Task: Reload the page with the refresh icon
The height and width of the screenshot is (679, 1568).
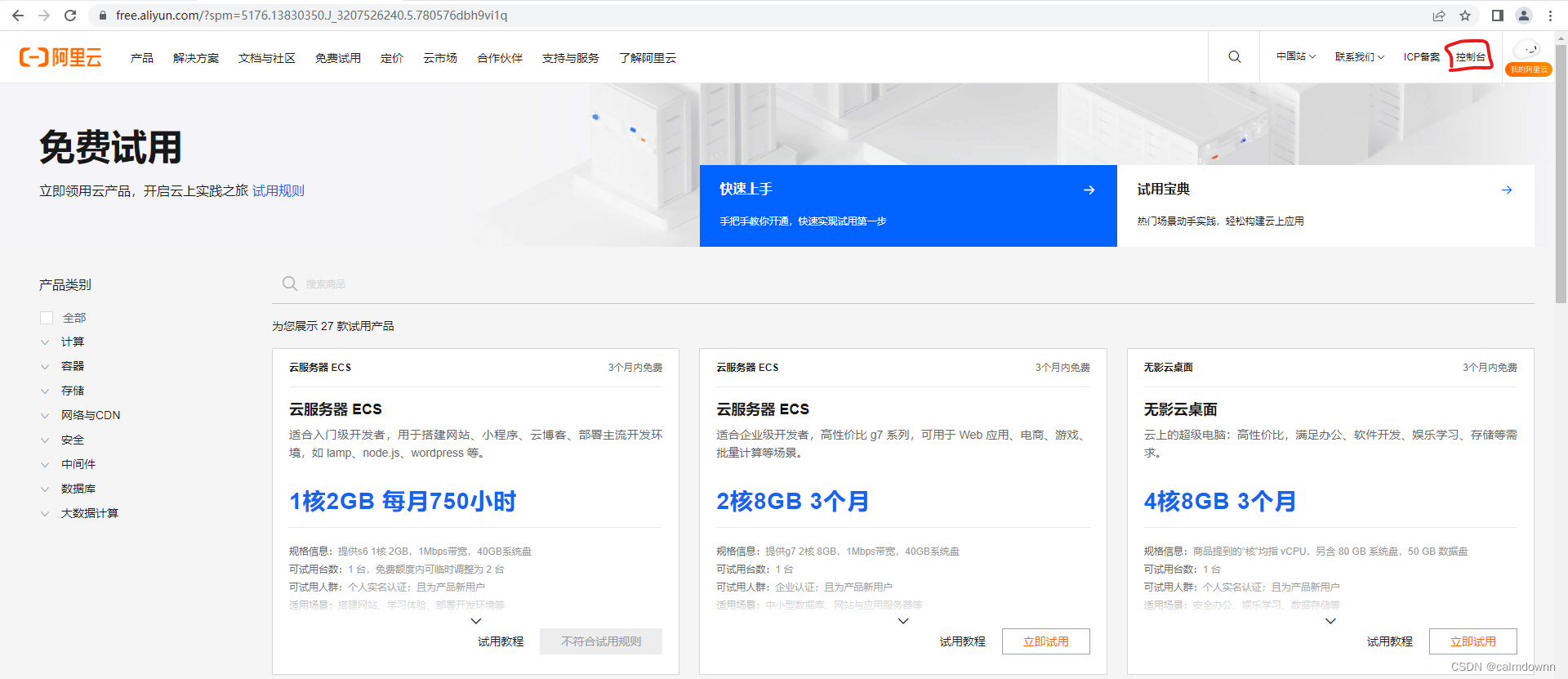Action: (x=70, y=16)
